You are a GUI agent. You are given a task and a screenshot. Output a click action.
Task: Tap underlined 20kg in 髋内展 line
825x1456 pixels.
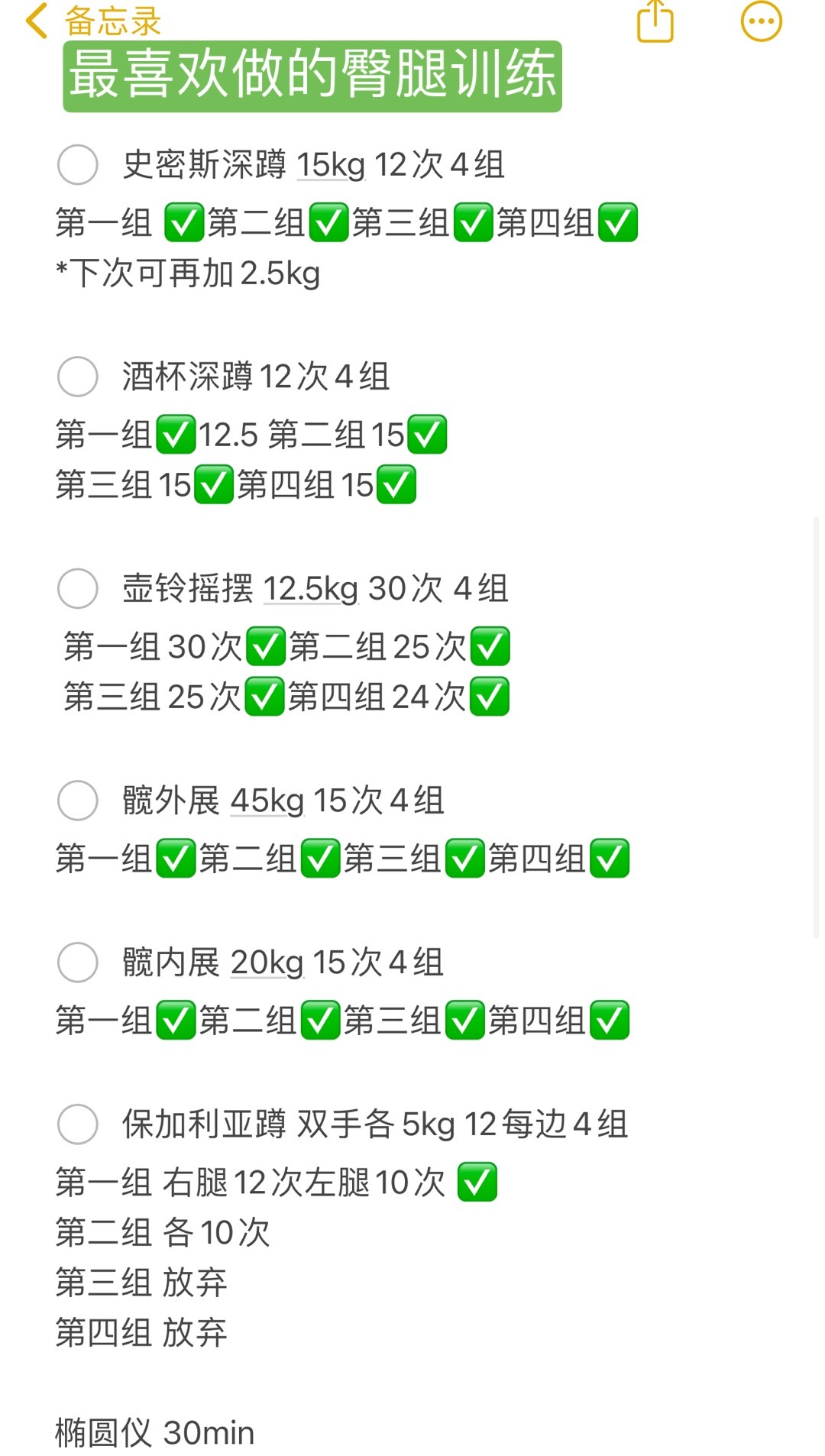[x=267, y=963]
